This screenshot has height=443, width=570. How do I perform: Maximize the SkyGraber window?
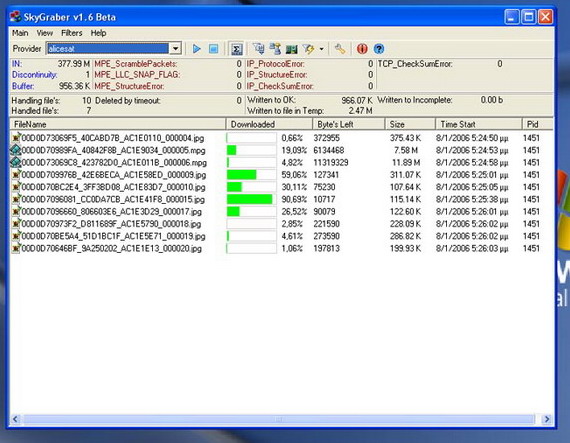click(x=529, y=17)
